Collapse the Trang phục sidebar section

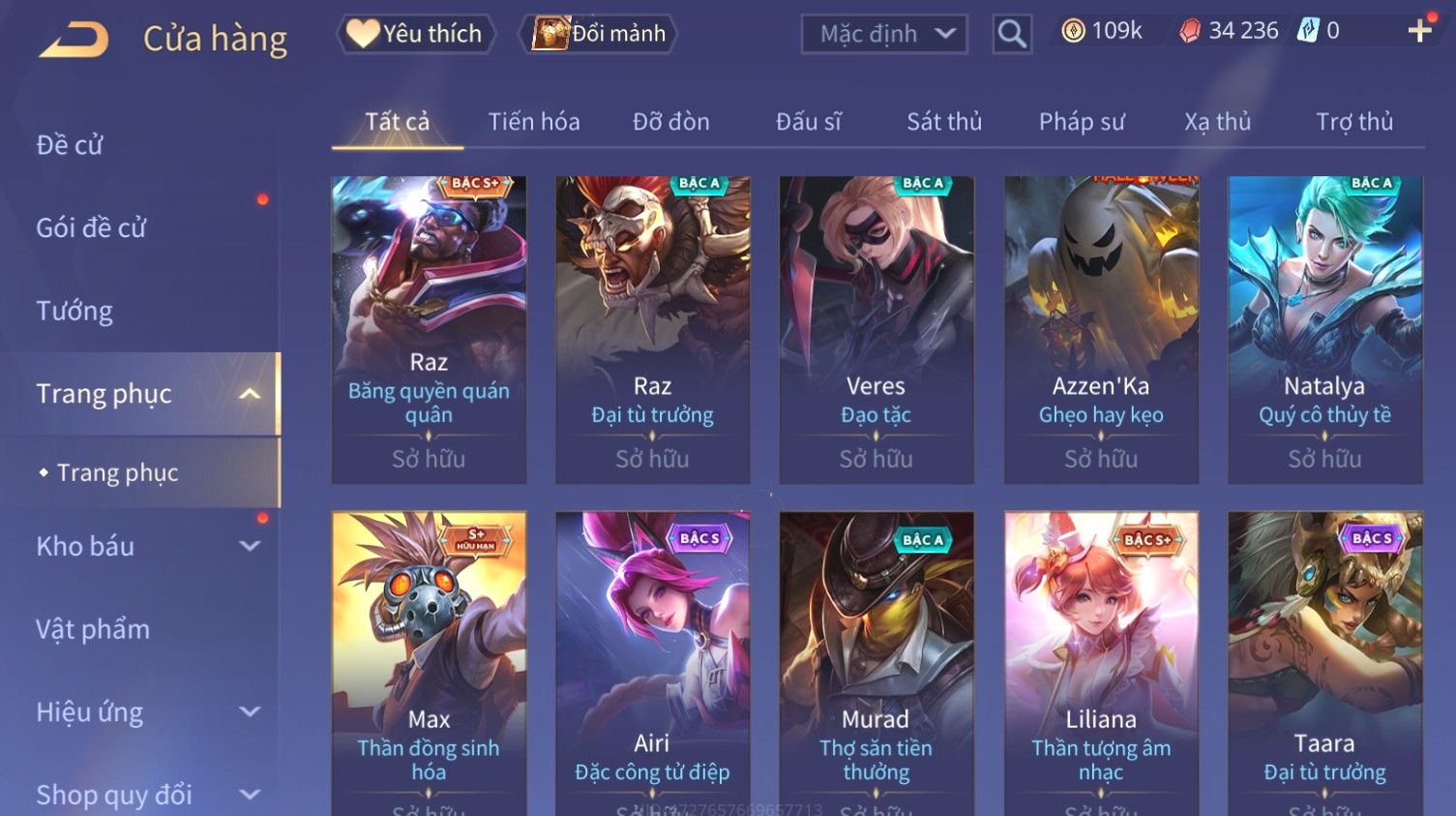click(250, 394)
